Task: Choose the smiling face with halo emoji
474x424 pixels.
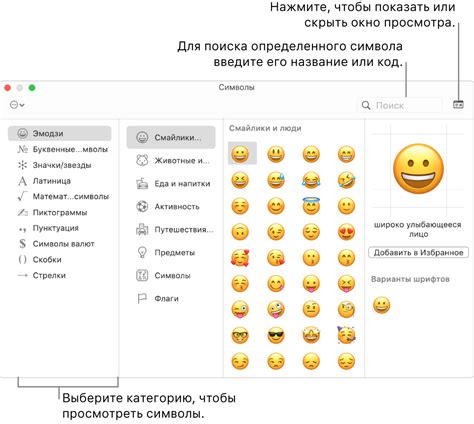Action: click(311, 205)
